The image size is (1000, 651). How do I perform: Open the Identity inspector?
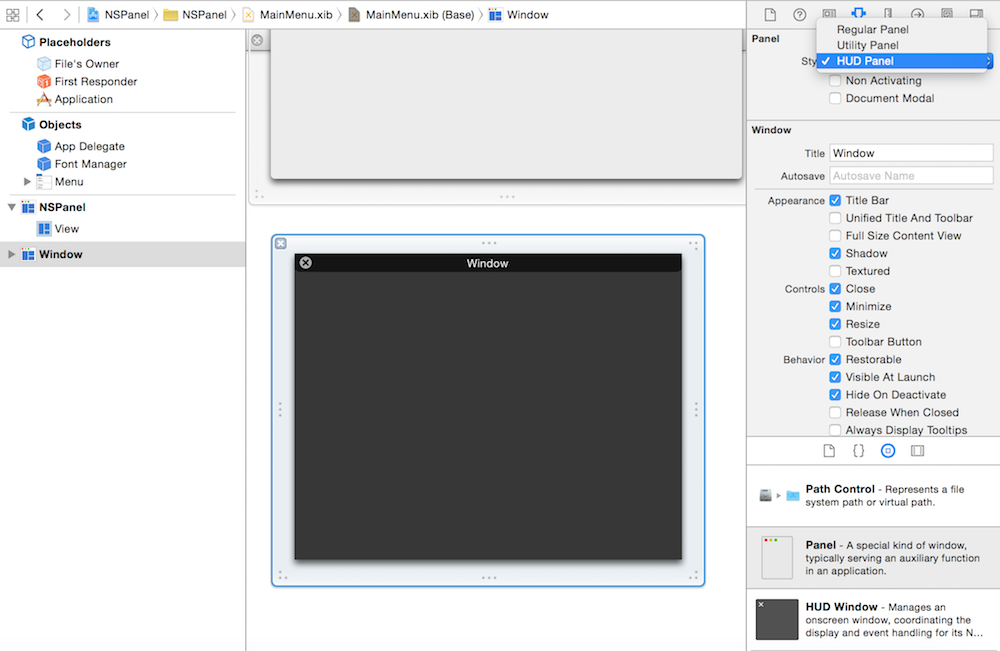pos(829,14)
